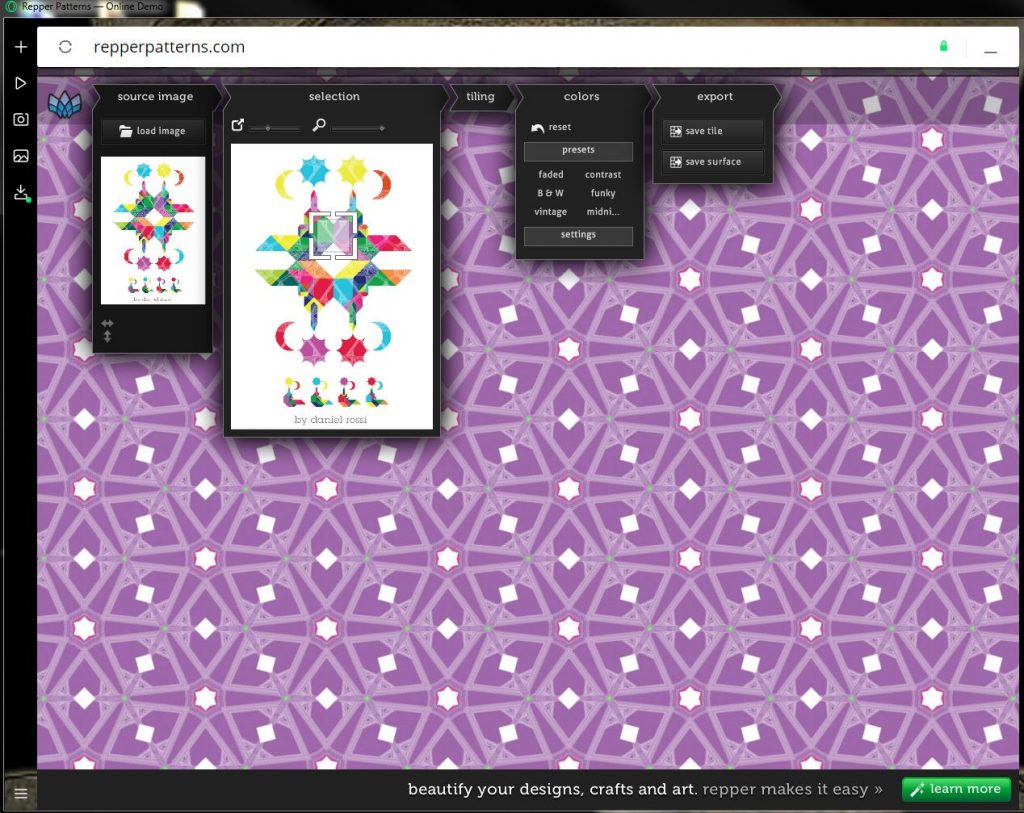Expand the presets section in colors
1024x813 pixels.
[x=578, y=151]
